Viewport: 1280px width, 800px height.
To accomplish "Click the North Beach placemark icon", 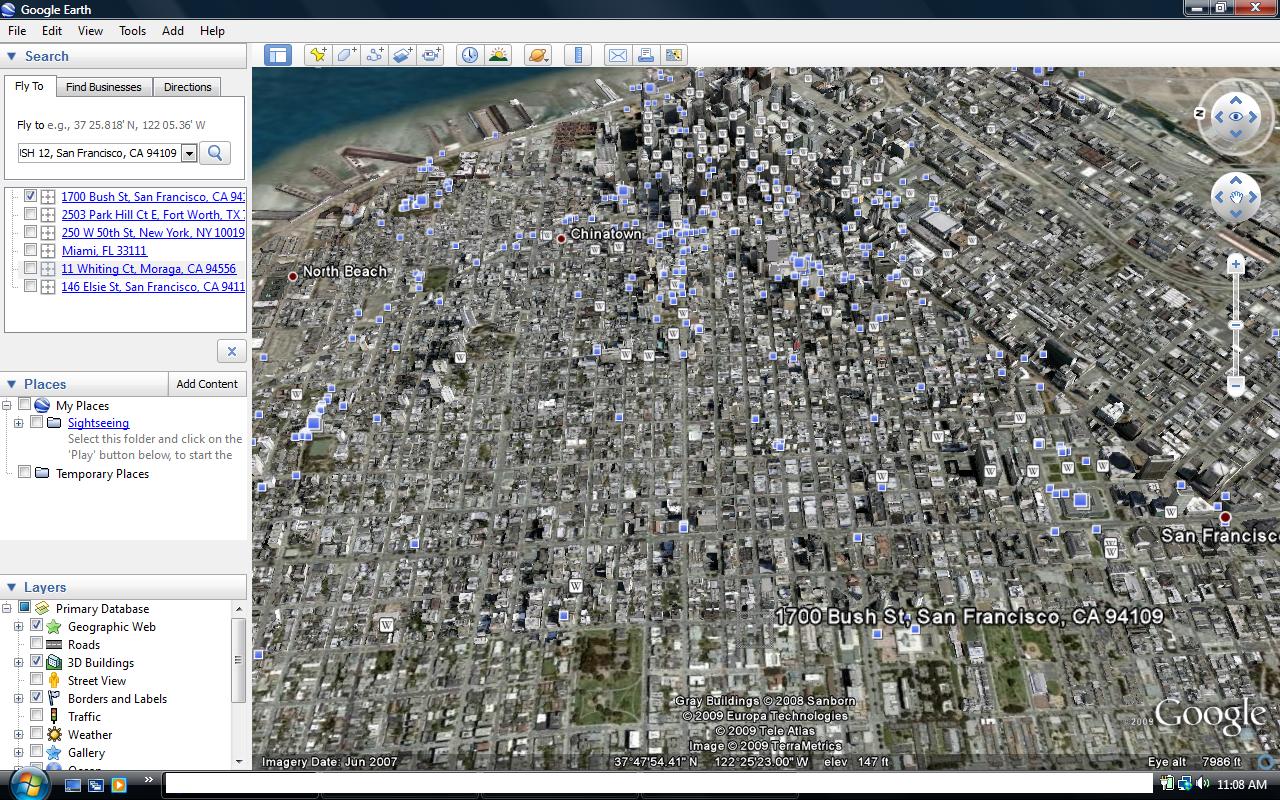I will (293, 276).
